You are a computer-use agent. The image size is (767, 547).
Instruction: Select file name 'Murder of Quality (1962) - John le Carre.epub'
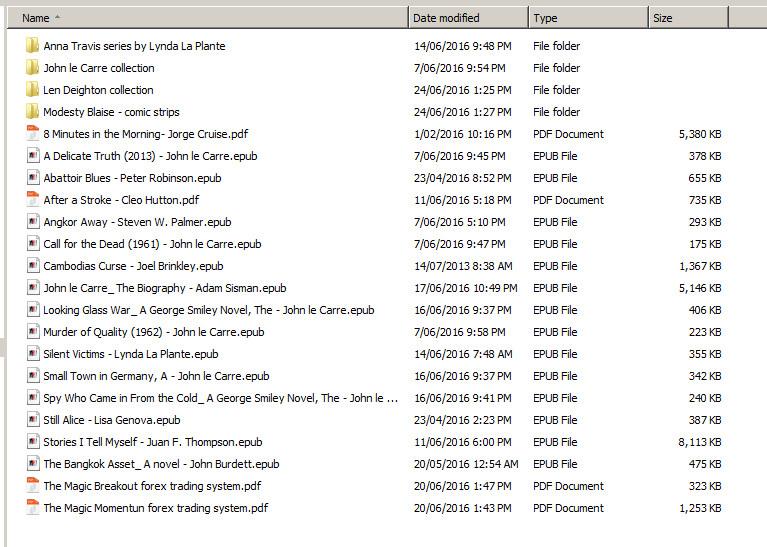coord(154,332)
